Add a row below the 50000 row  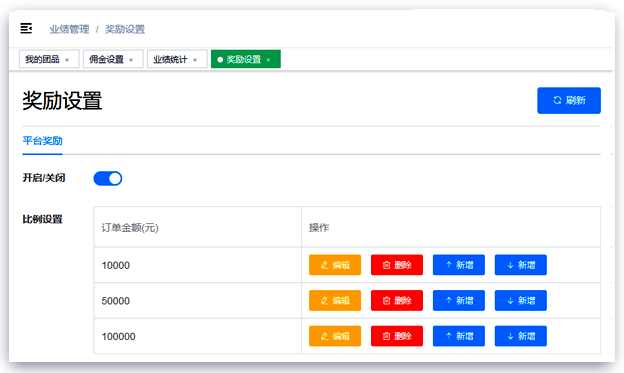click(521, 301)
